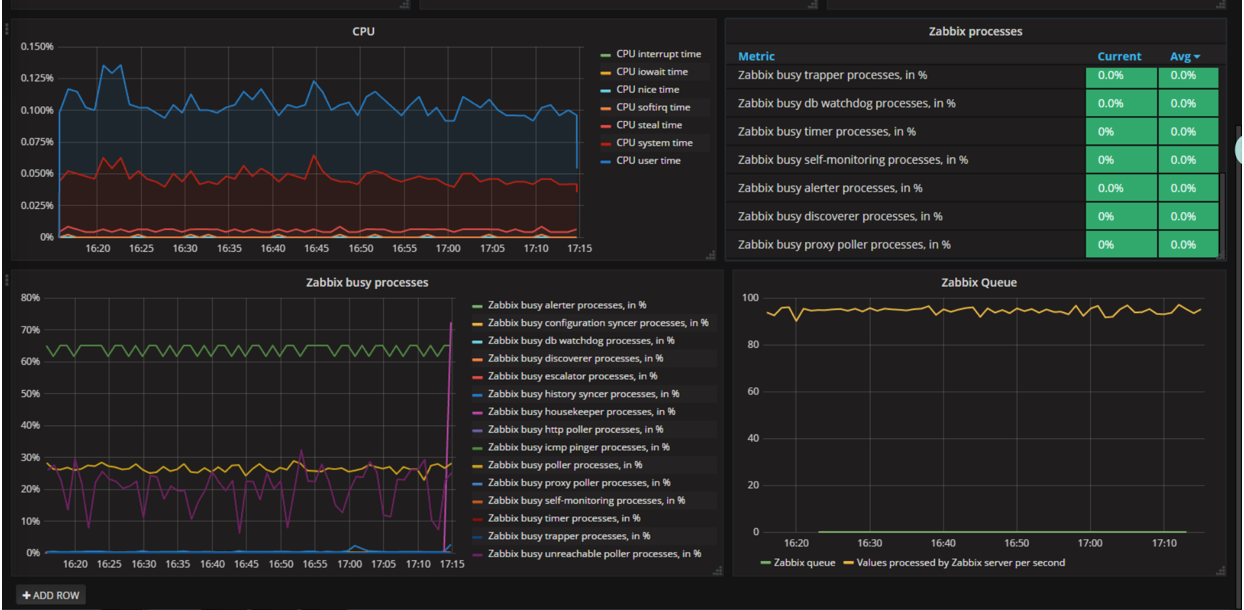Open color picker for CPU system time swatch
The width and height of the screenshot is (1244, 610).
tap(605, 144)
